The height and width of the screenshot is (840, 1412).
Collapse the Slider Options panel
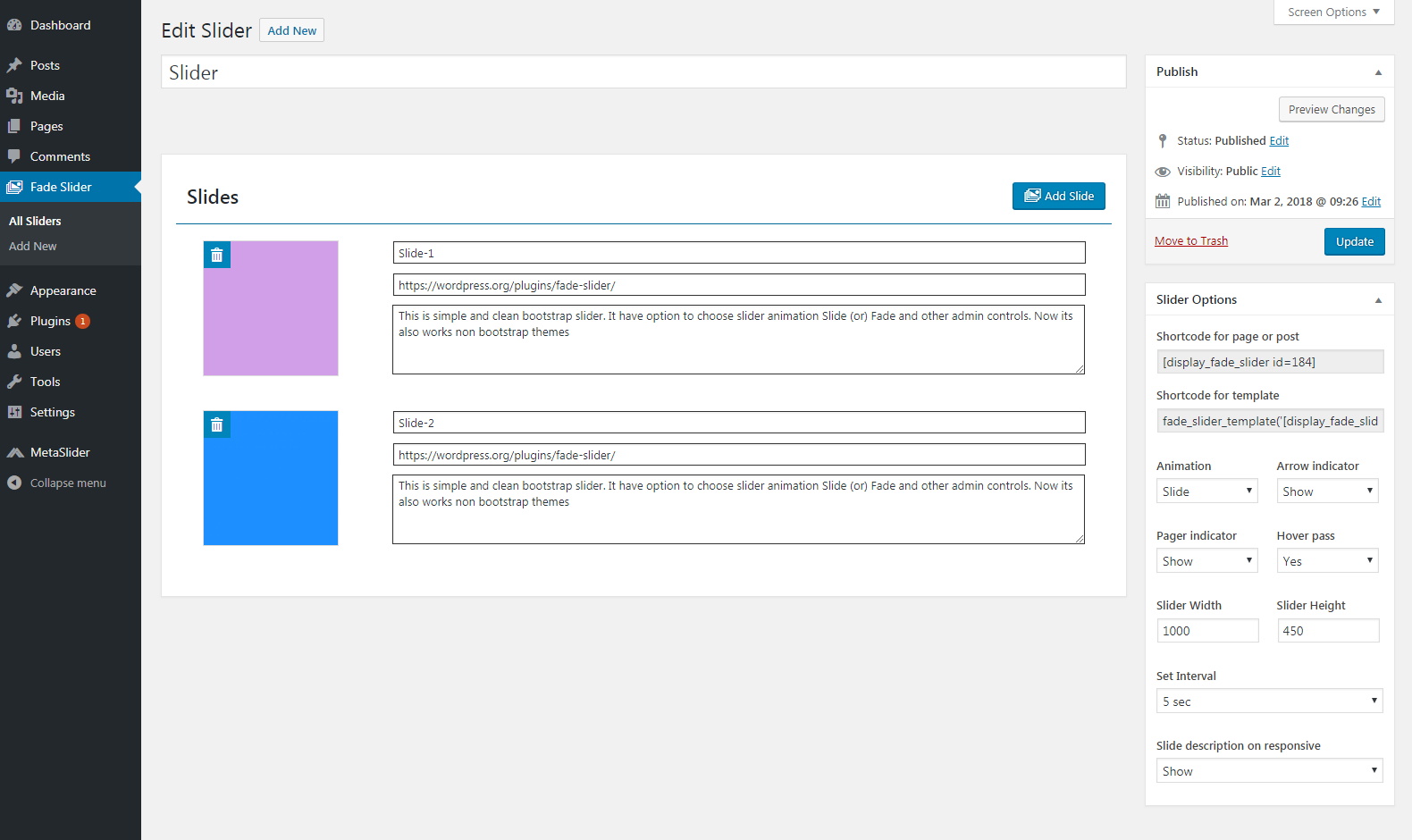[x=1378, y=300]
